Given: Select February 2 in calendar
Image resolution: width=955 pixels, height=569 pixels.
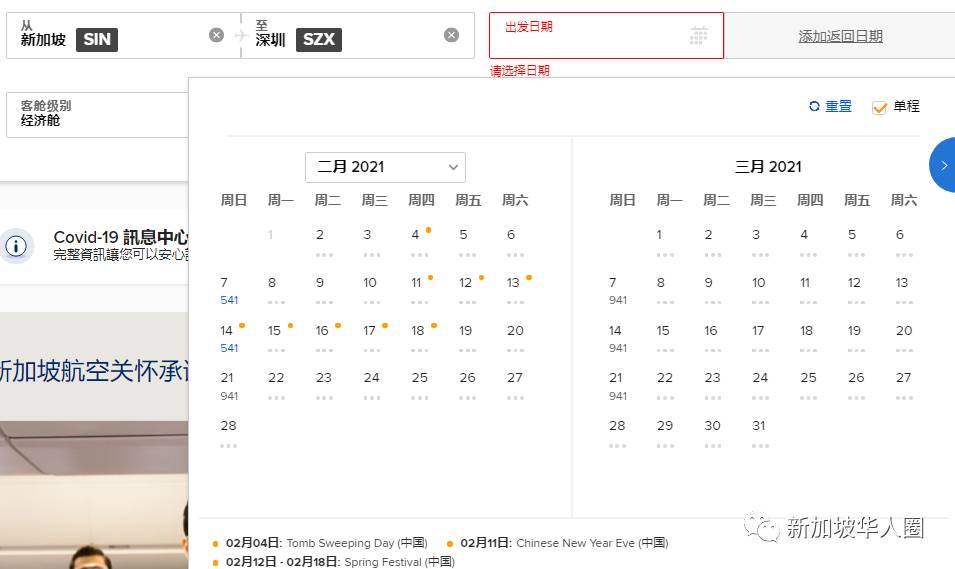Looking at the screenshot, I should 324,242.
